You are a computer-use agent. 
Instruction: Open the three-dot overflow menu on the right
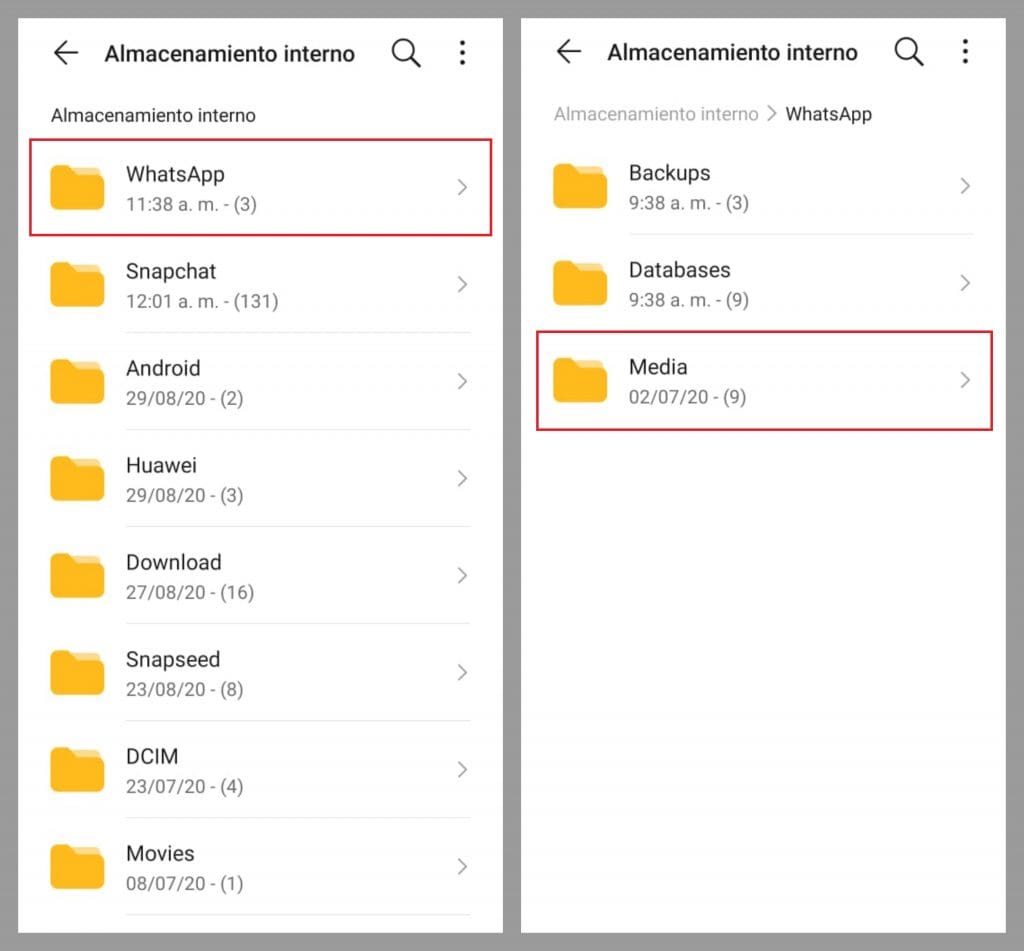point(966,51)
